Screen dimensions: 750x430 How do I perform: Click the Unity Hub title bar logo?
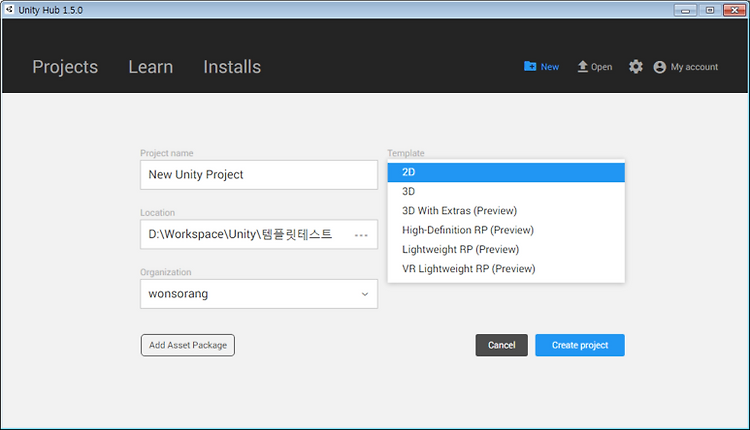pyautogui.click(x=10, y=10)
